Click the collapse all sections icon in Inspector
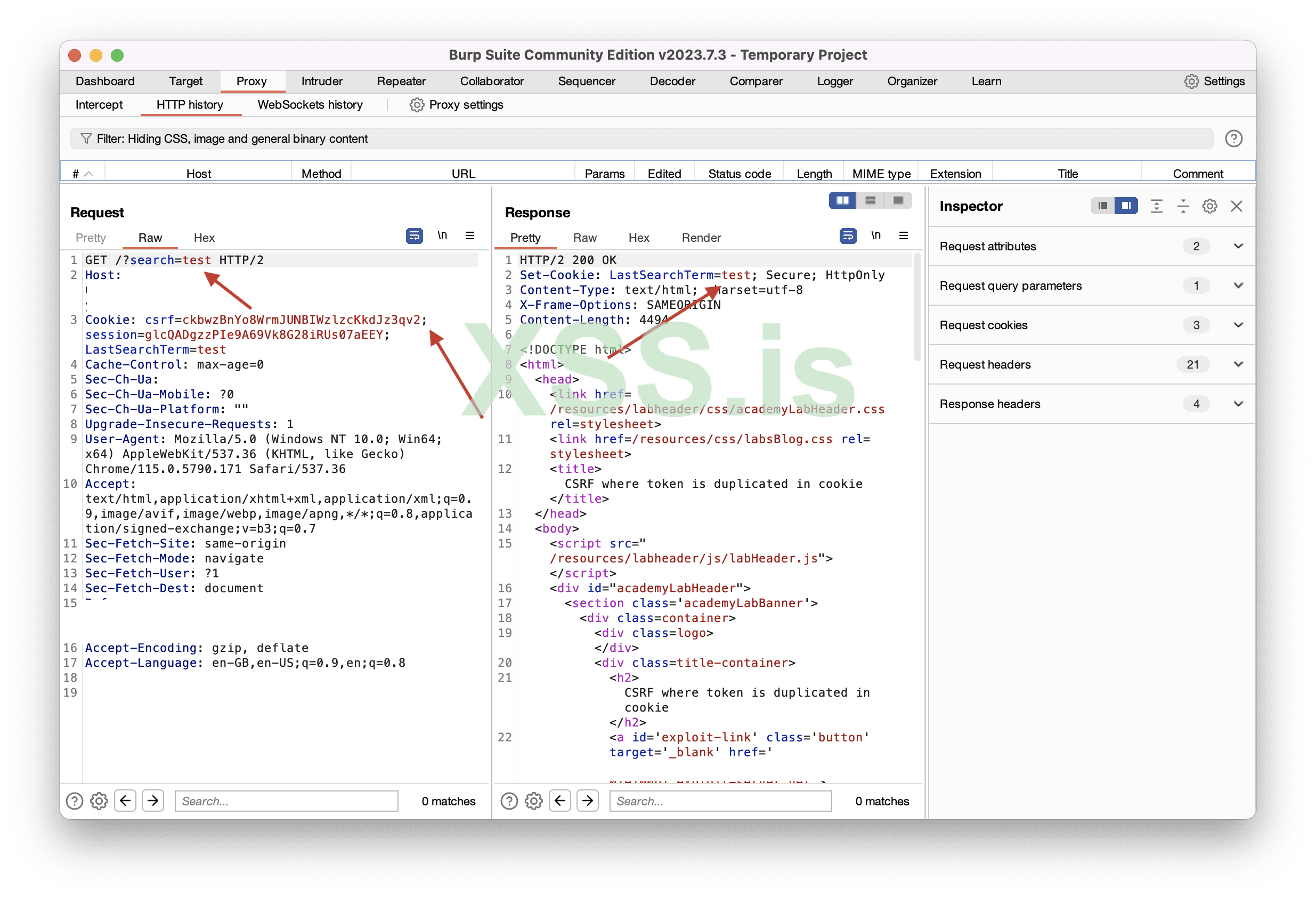Image resolution: width=1316 pixels, height=898 pixels. [1183, 206]
